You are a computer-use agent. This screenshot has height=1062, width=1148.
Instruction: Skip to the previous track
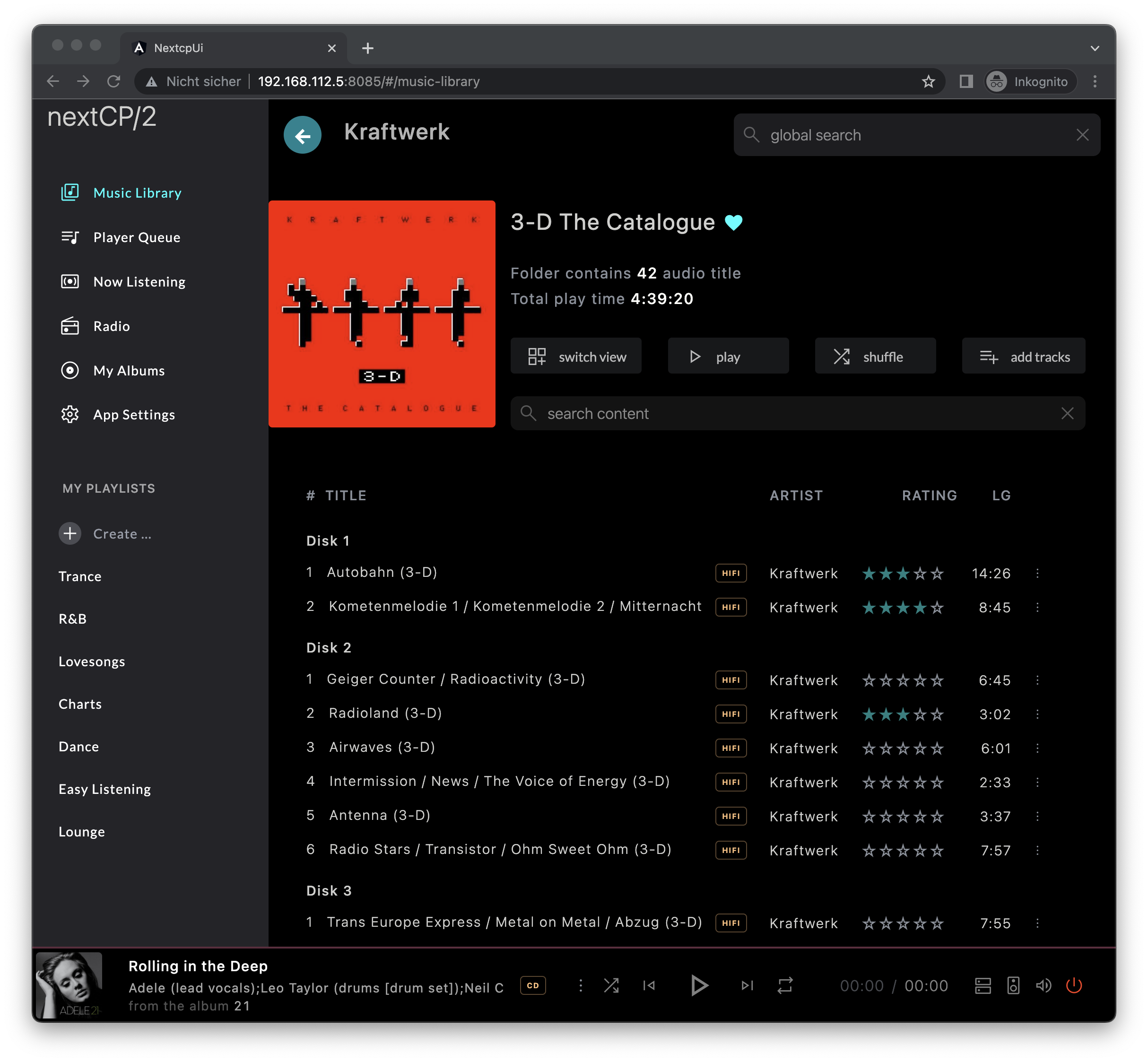[x=649, y=985]
